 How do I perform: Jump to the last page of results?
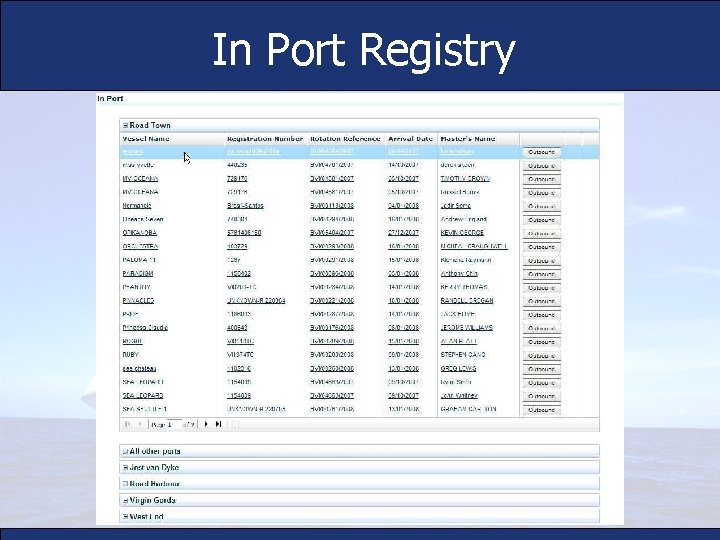pyautogui.click(x=219, y=424)
